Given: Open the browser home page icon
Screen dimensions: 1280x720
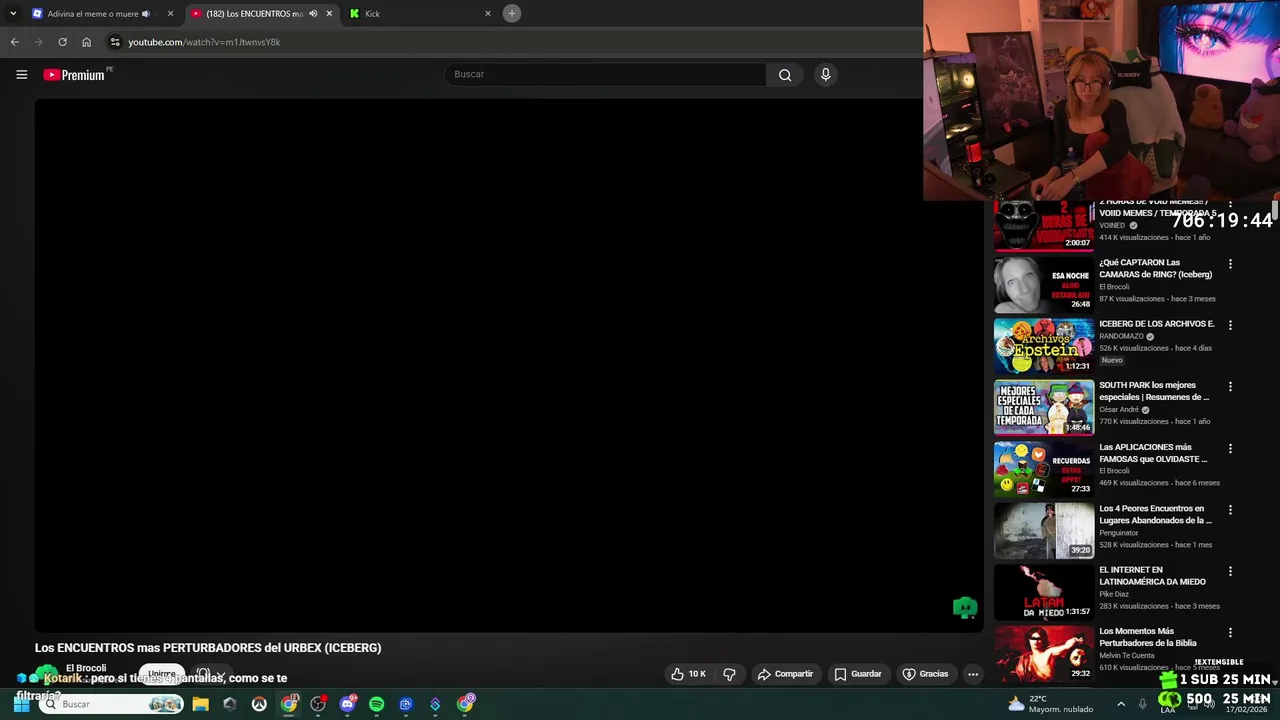Looking at the screenshot, I should (86, 42).
